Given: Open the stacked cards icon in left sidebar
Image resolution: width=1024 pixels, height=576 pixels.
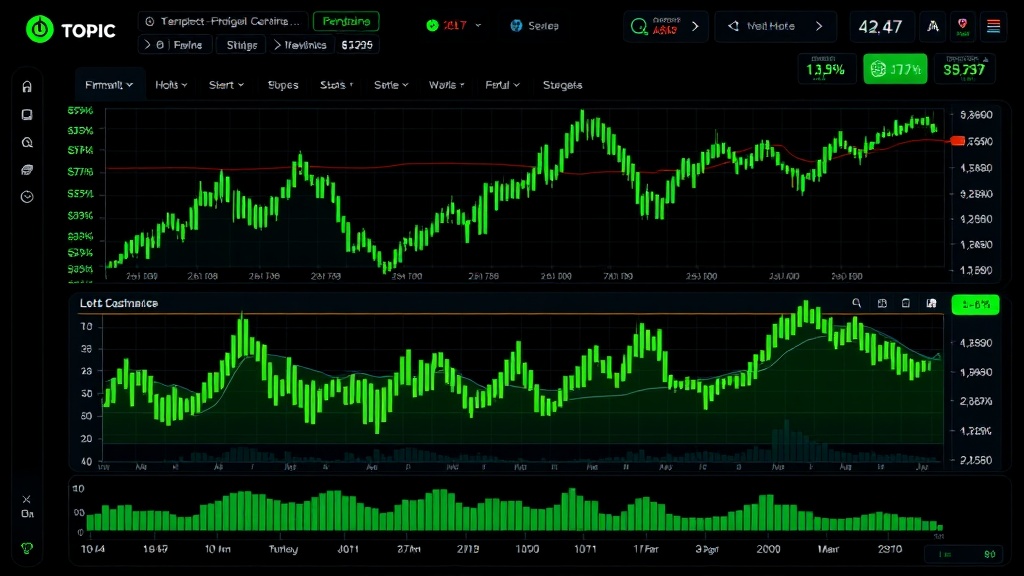Looking at the screenshot, I should pyautogui.click(x=27, y=170).
